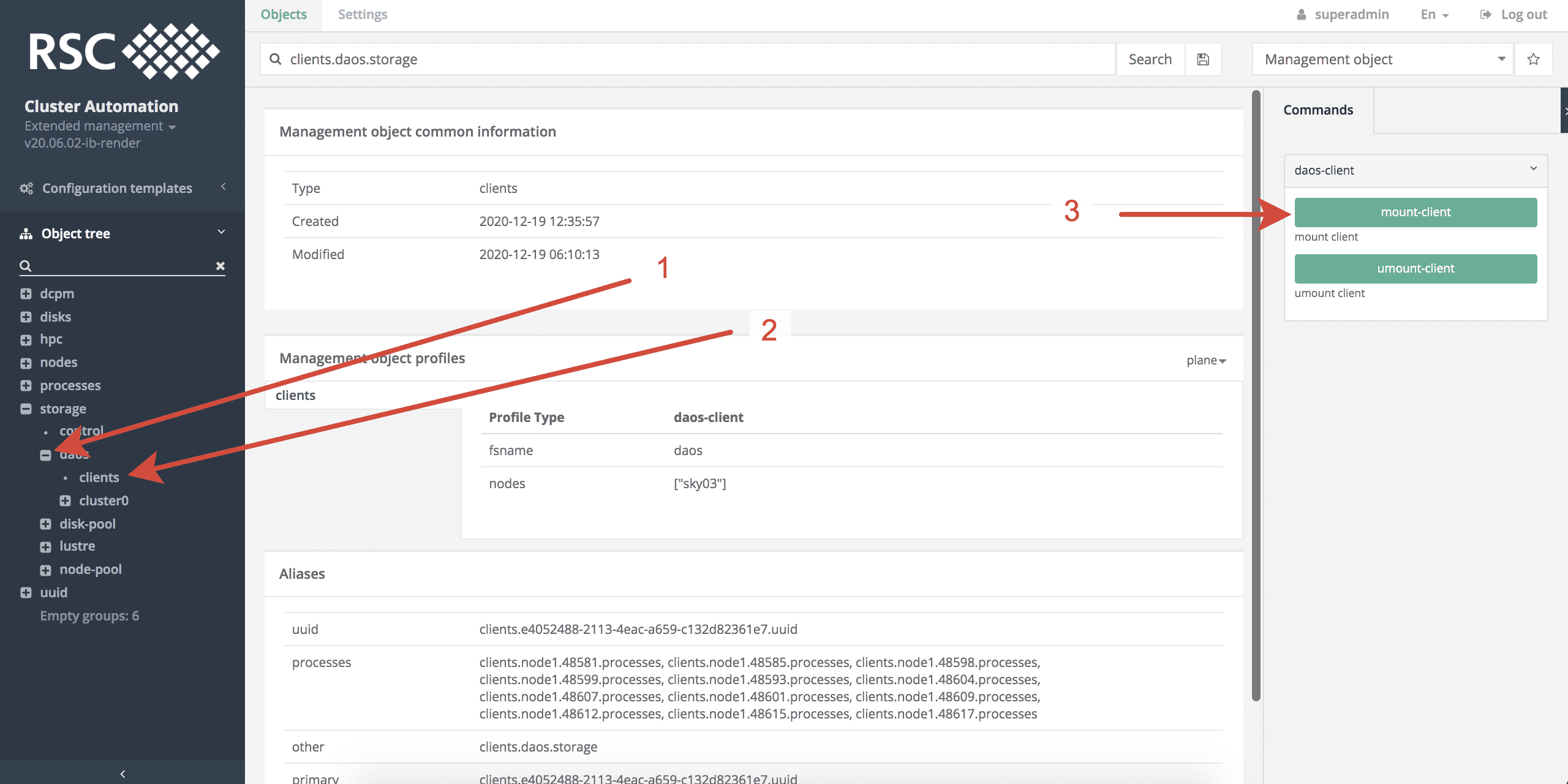Screen dimensions: 1568x784
Task: Click the Object tree hierarchy icon
Action: pos(26,234)
